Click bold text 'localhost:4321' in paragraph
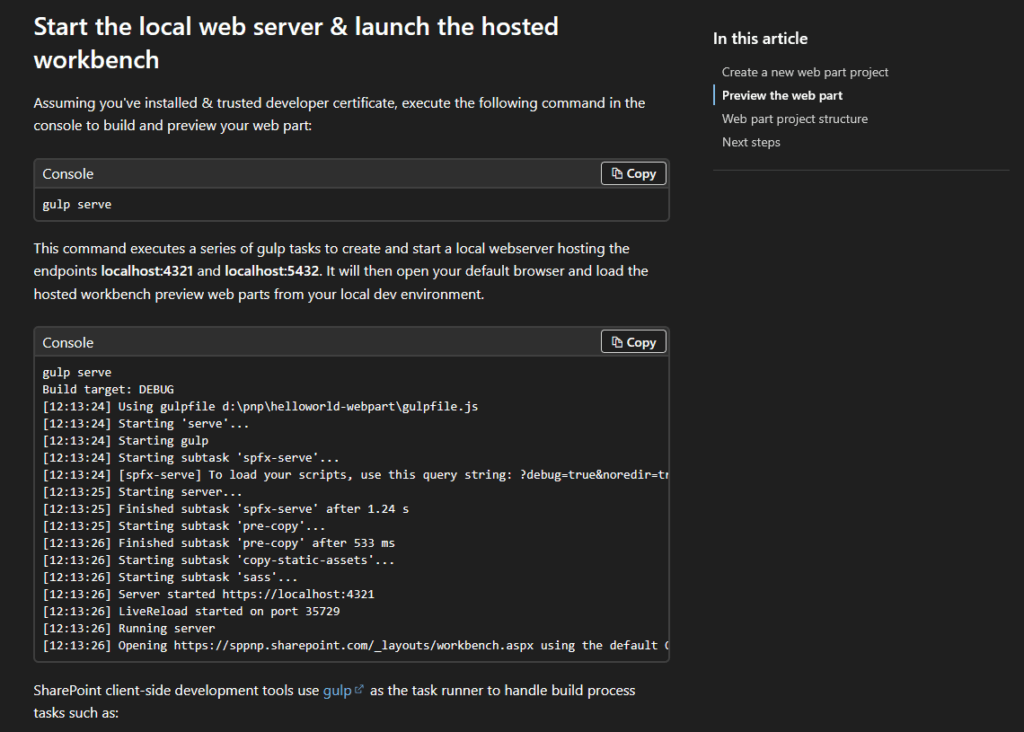The image size is (1024, 732). click(x=147, y=271)
